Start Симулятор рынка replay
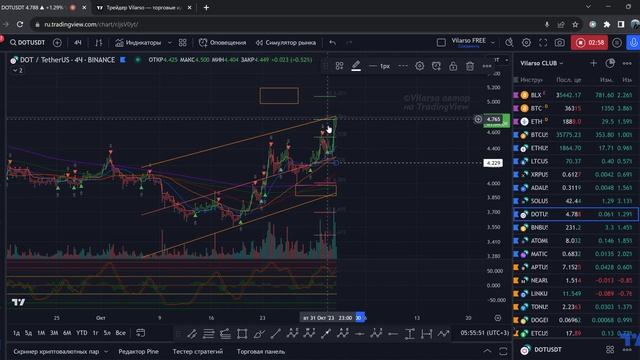The width and height of the screenshot is (640, 360). pyautogui.click(x=286, y=42)
